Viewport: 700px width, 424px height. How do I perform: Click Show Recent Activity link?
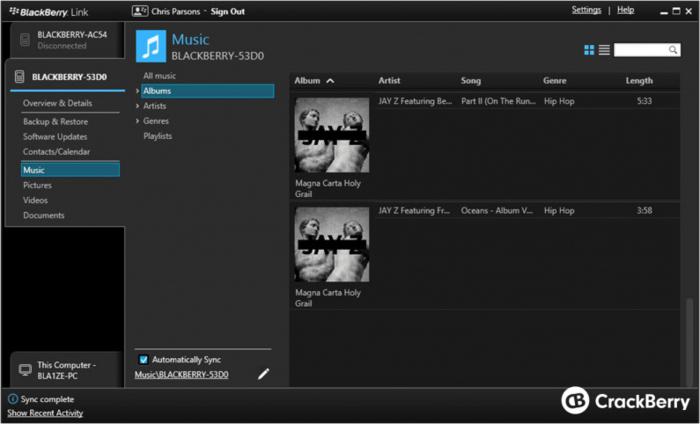(x=45, y=413)
